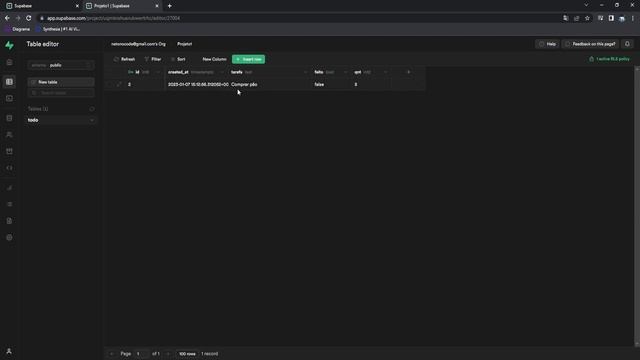
Task: Open the active RLS policy link
Action: pos(609,59)
